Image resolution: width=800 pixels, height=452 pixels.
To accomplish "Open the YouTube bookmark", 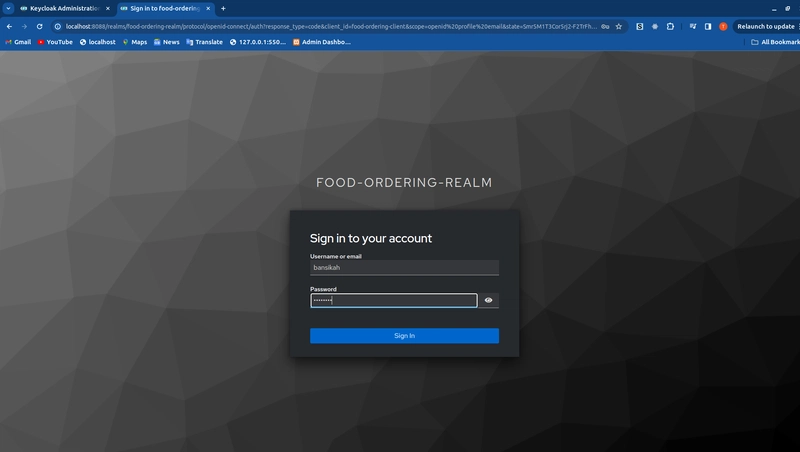I will pos(55,42).
